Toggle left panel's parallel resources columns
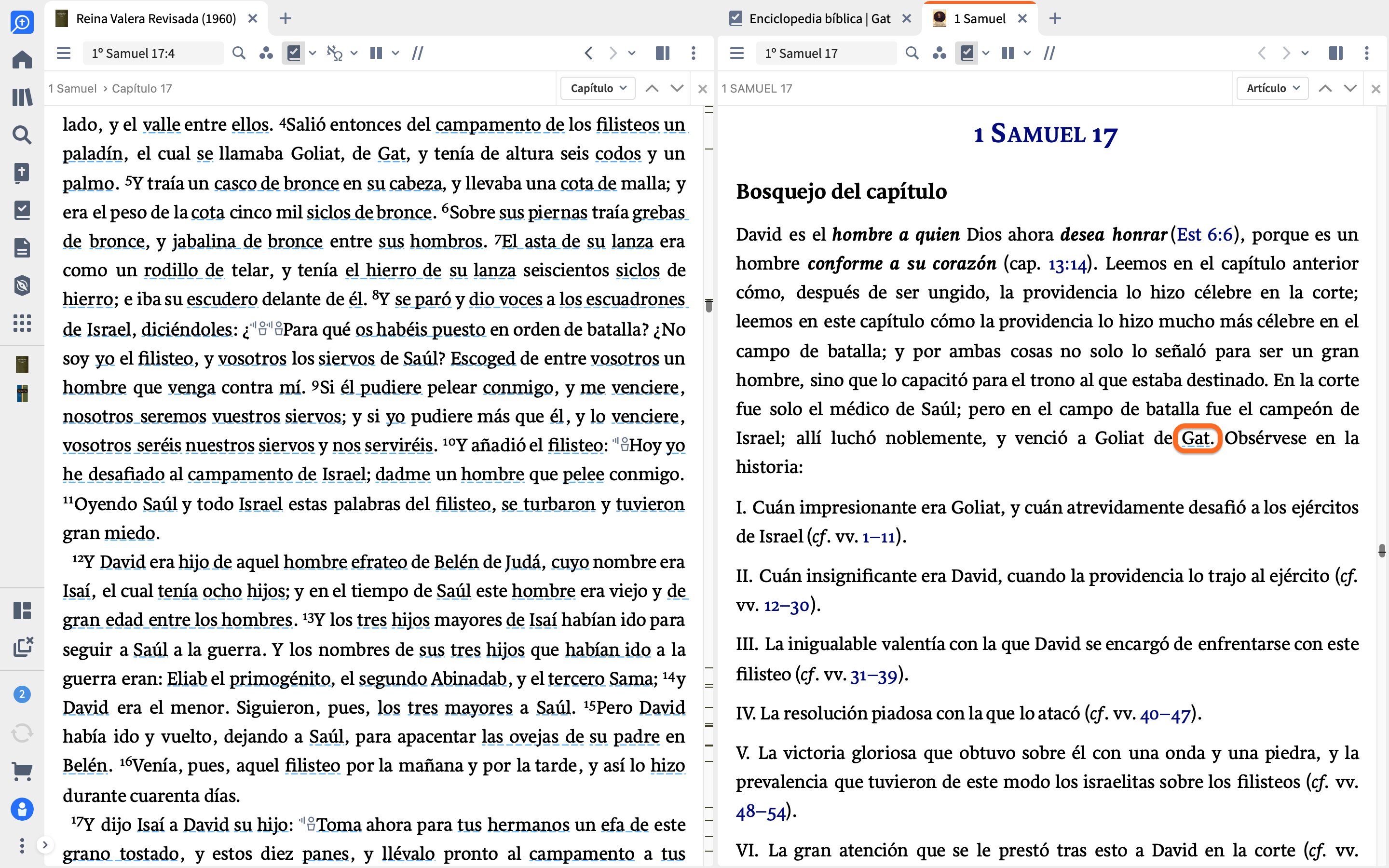Image resolution: width=1389 pixels, height=868 pixels. pyautogui.click(x=376, y=54)
